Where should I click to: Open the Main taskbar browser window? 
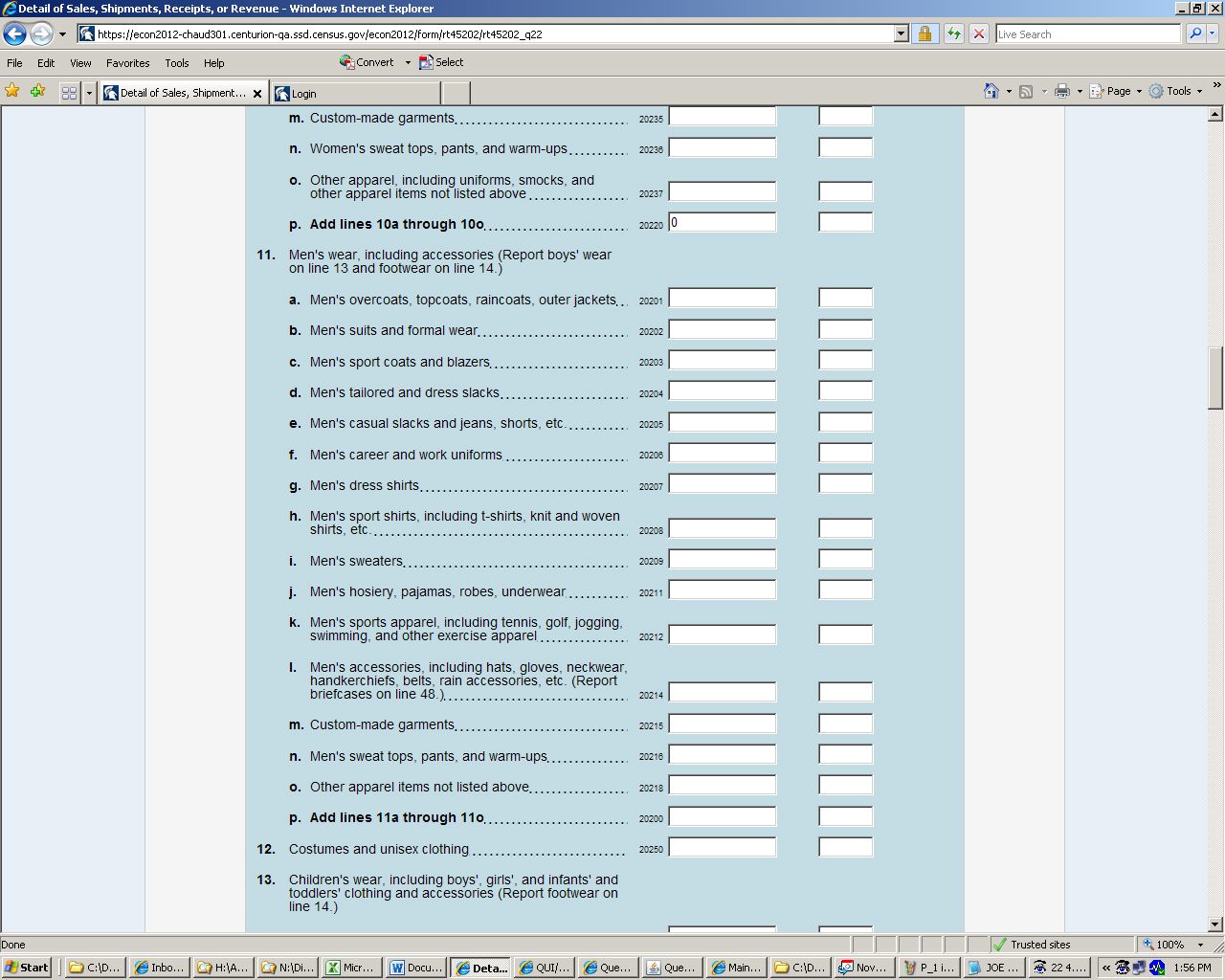(x=737, y=968)
